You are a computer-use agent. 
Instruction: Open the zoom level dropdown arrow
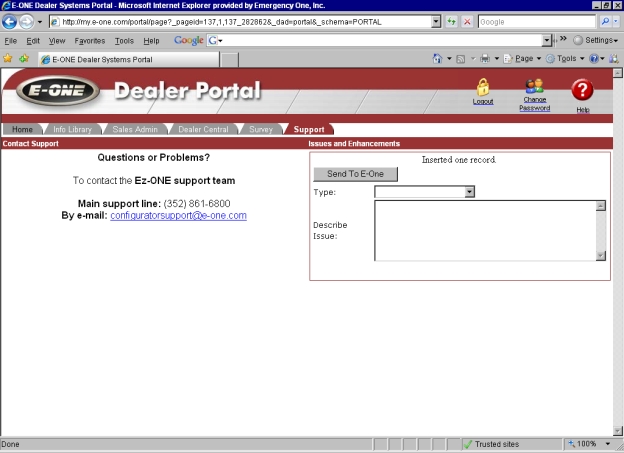coord(608,444)
